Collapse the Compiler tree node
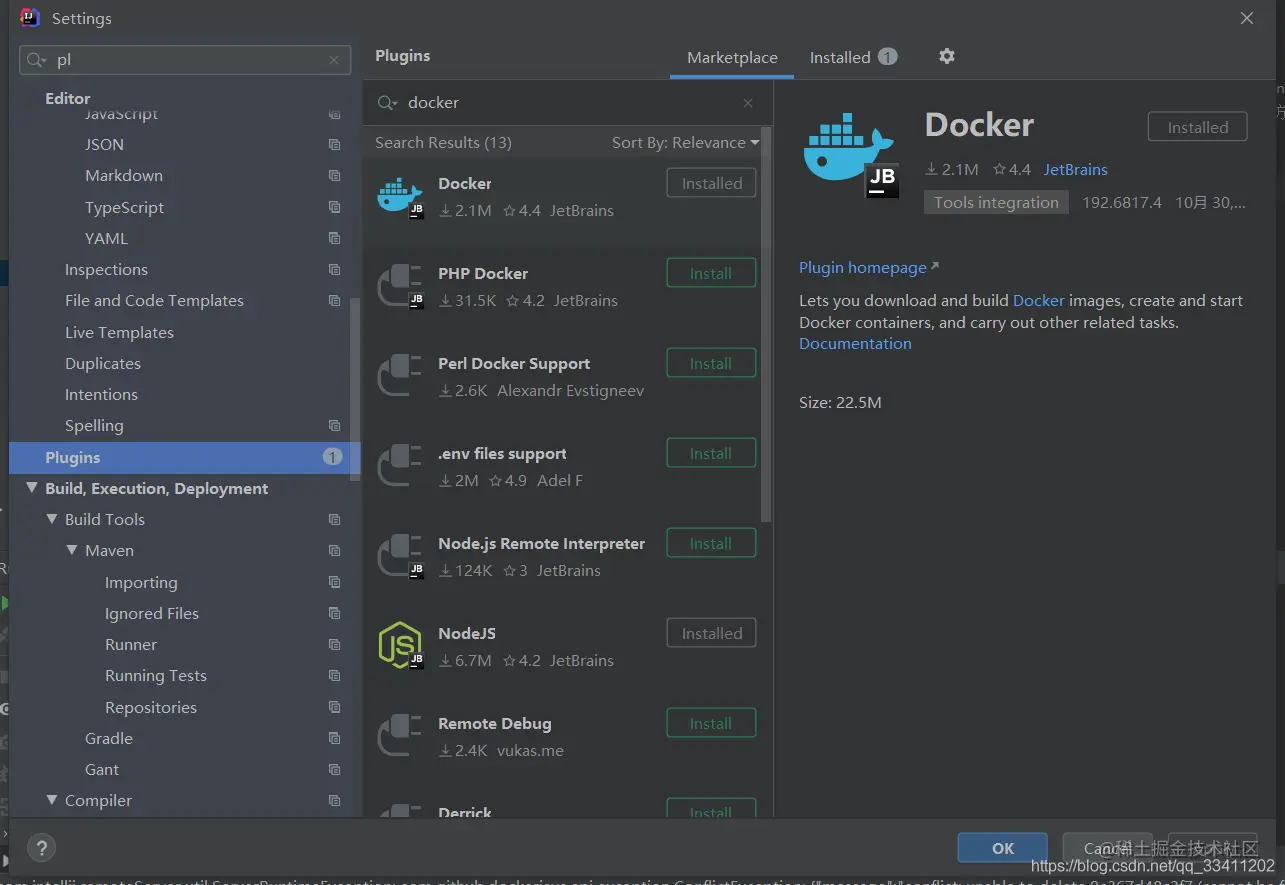1285x885 pixels. pyautogui.click(x=52, y=800)
